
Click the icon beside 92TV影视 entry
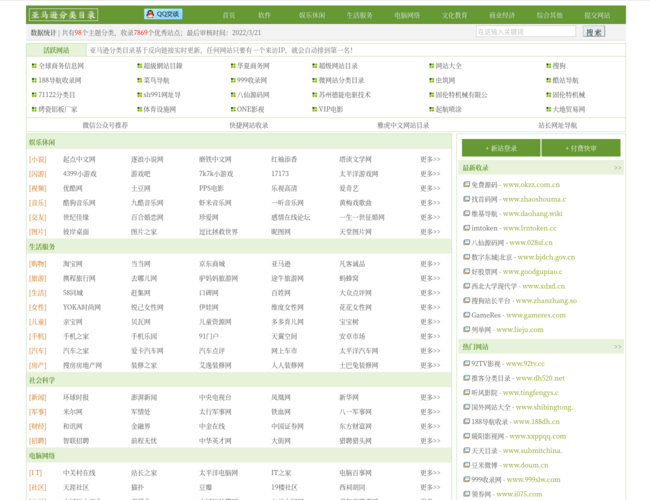tap(465, 364)
